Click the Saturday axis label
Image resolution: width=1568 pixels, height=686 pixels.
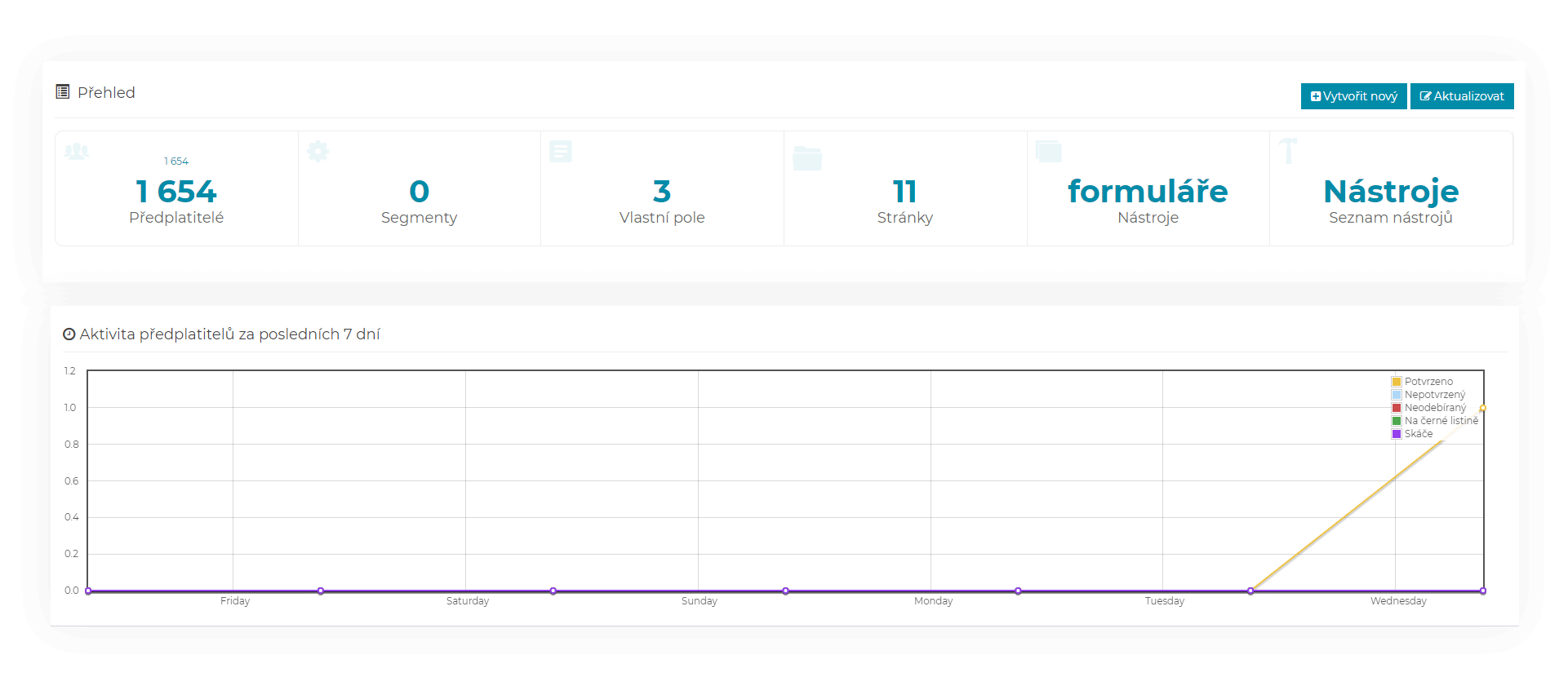pyautogui.click(x=468, y=601)
